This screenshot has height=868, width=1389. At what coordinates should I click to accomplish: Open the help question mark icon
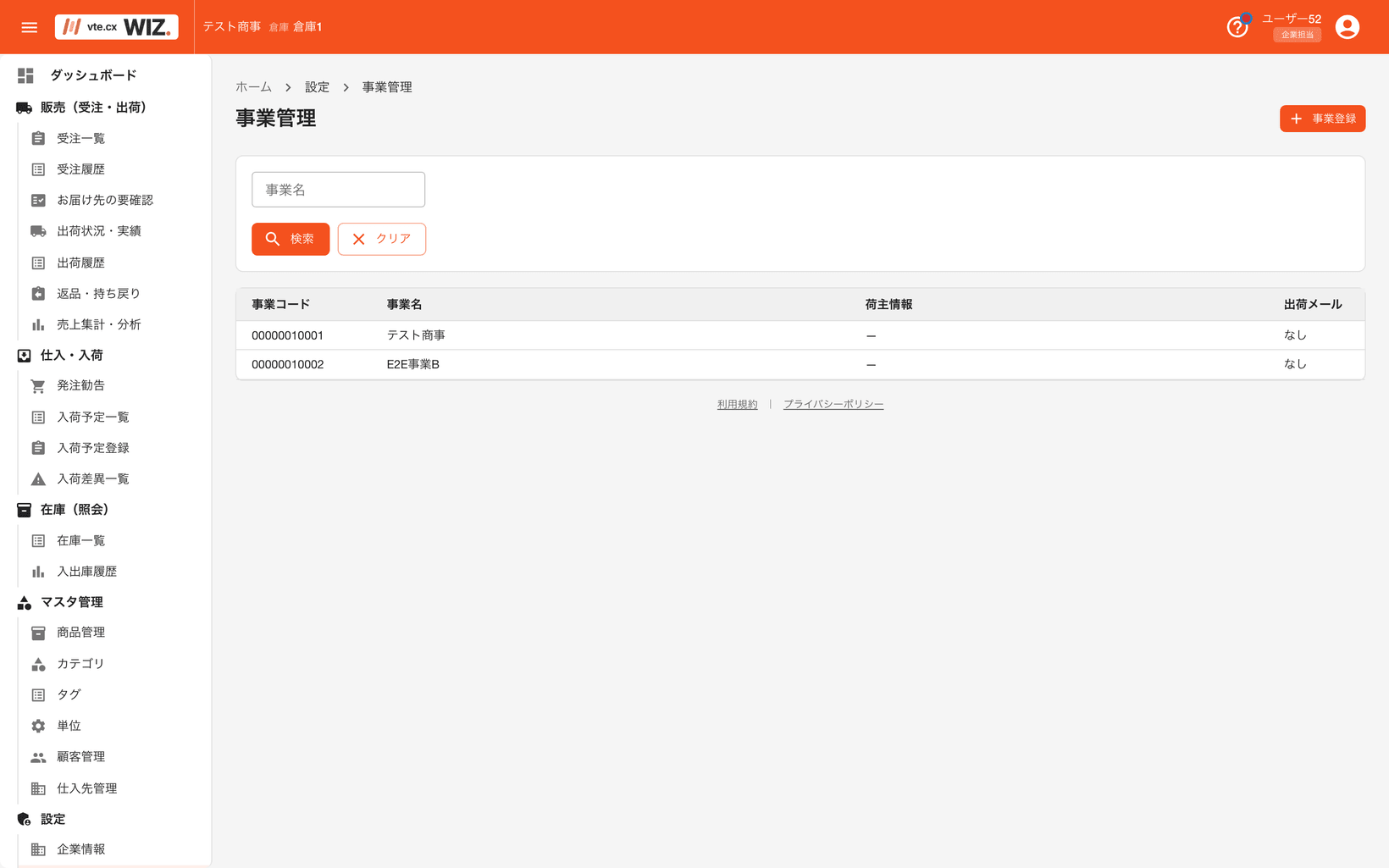(x=1237, y=27)
